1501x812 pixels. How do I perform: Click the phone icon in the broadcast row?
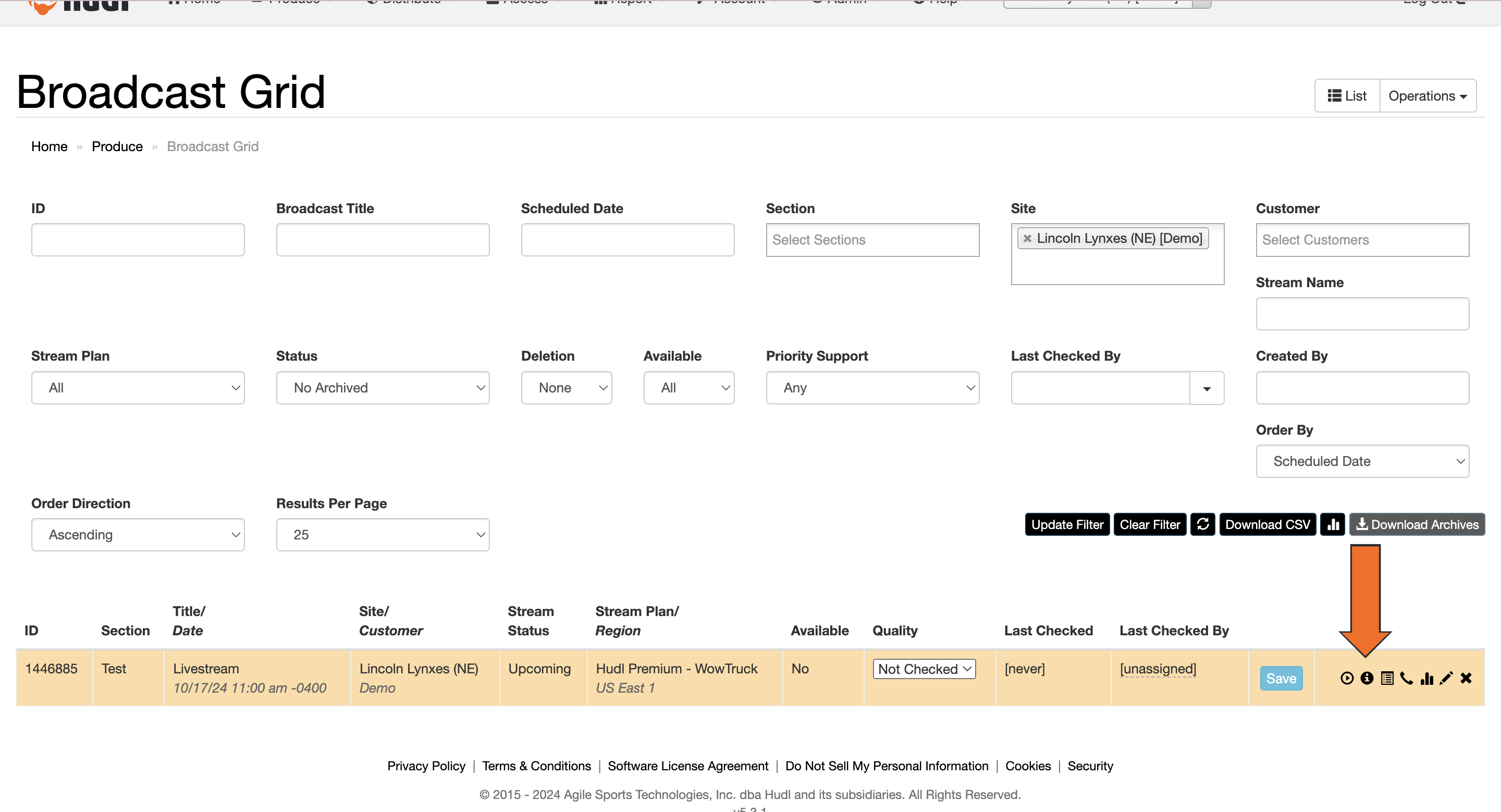1407,678
